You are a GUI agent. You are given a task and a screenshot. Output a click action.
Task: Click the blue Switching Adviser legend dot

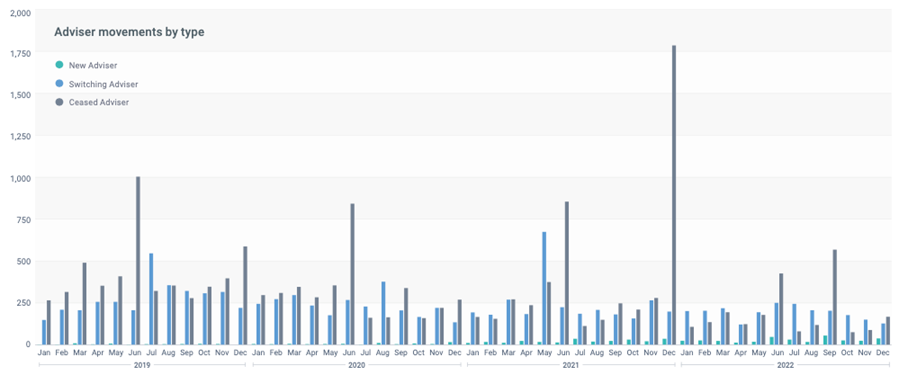[x=59, y=83]
